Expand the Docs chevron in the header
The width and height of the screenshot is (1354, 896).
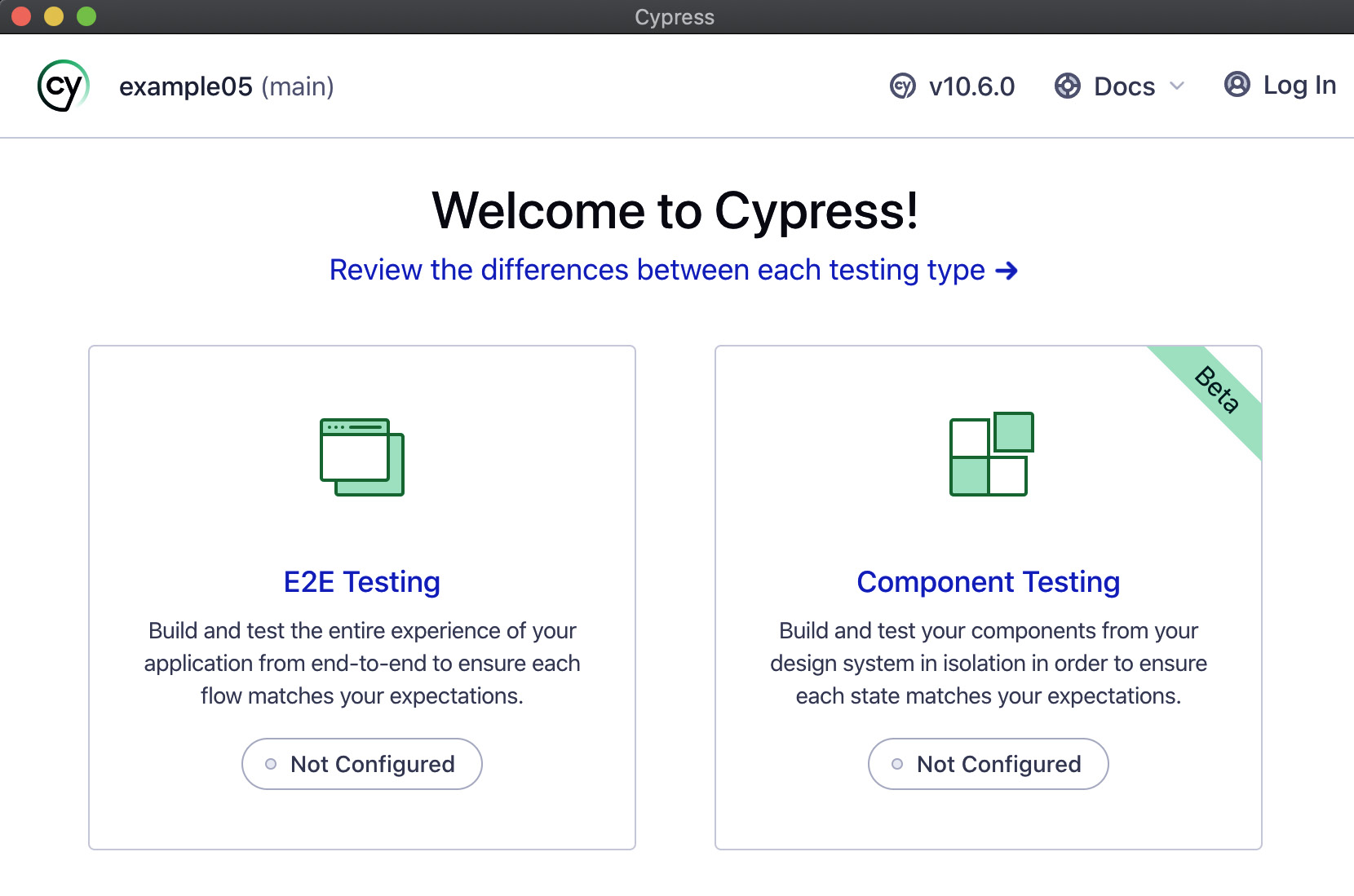coord(1178,86)
